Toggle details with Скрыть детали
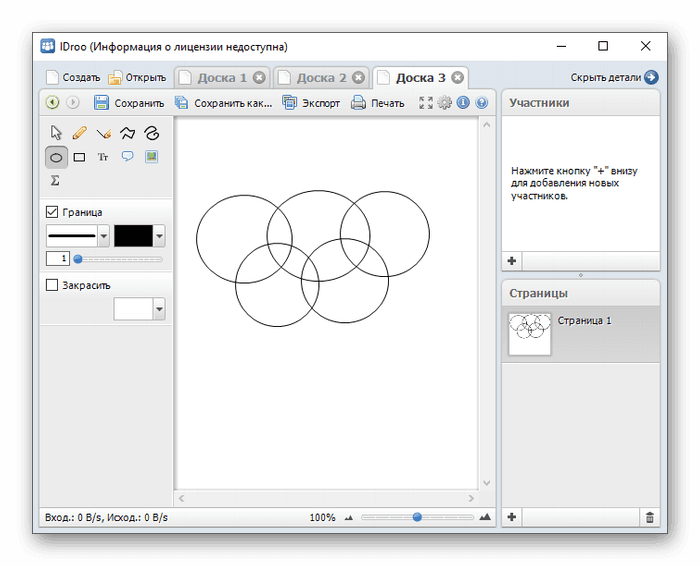The width and height of the screenshot is (700, 566). (614, 77)
